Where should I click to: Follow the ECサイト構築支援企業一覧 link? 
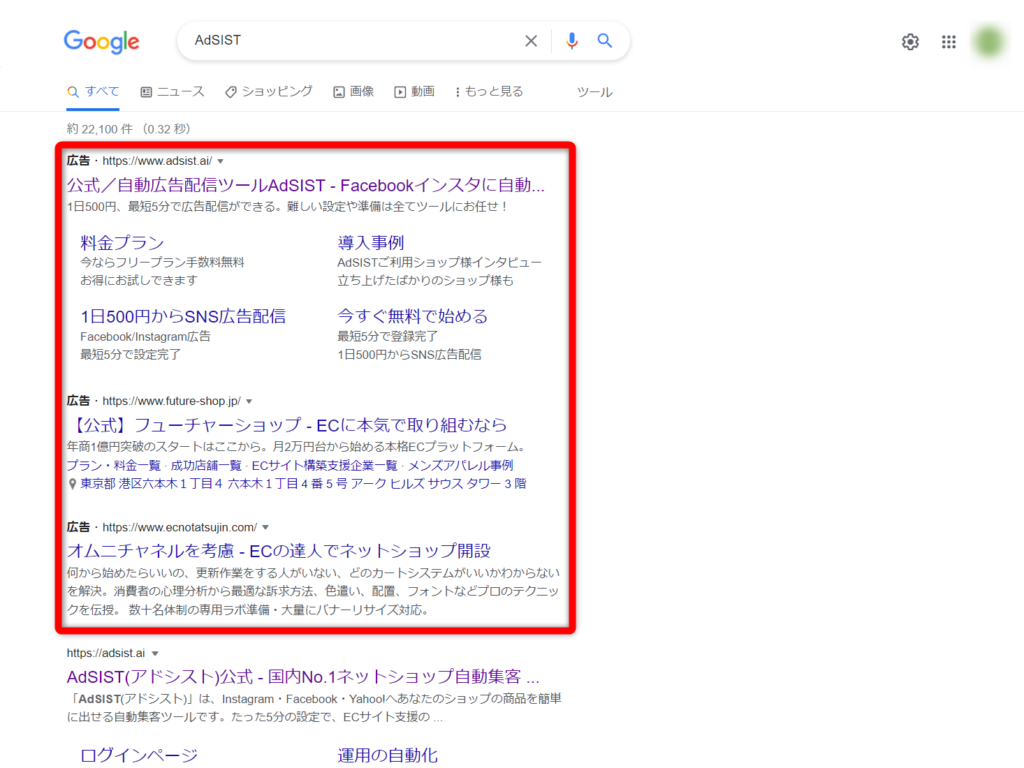point(325,466)
